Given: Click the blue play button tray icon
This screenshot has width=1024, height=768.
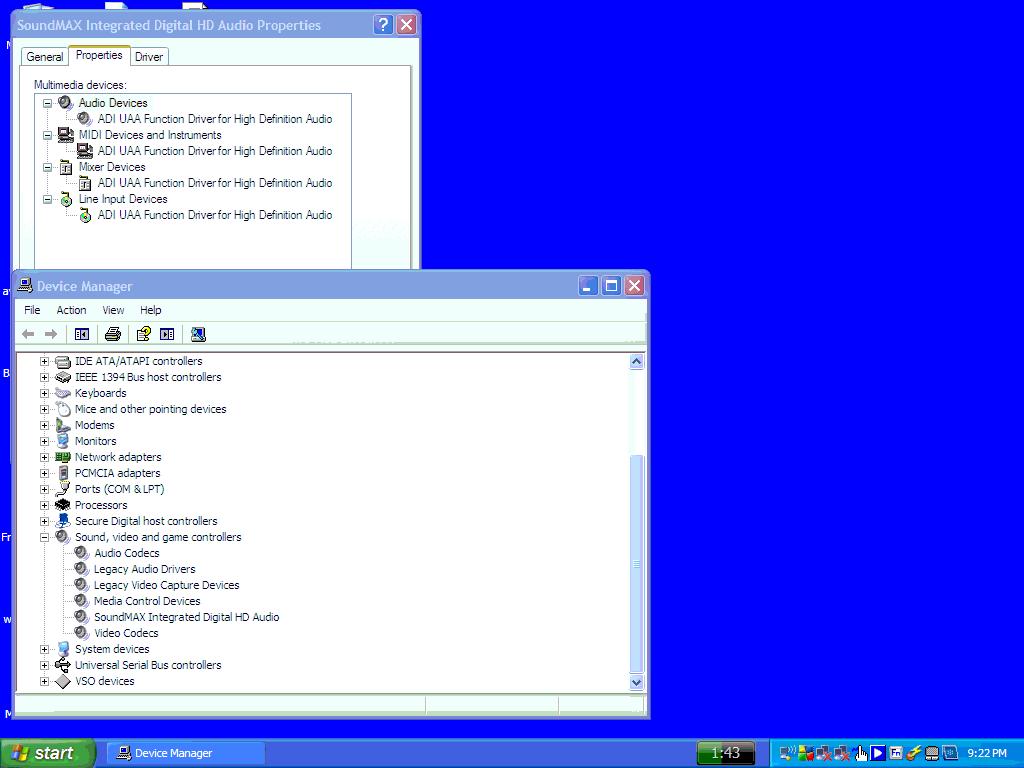Looking at the screenshot, I should [x=878, y=754].
